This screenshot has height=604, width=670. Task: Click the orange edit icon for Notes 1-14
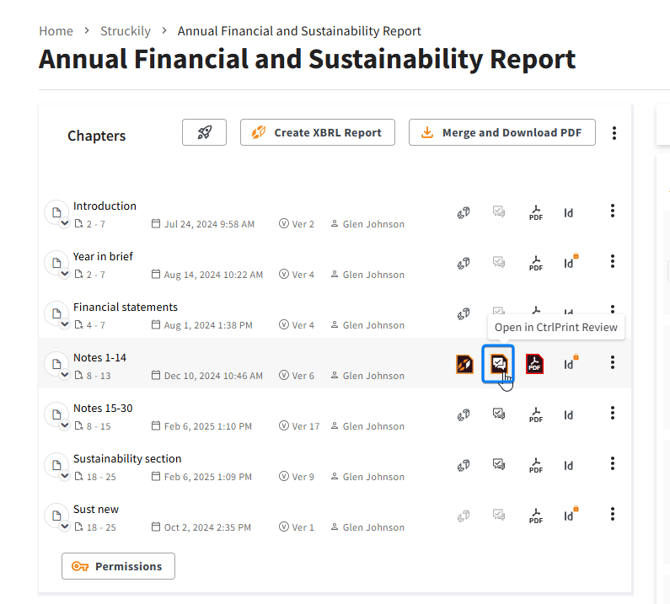tap(464, 364)
